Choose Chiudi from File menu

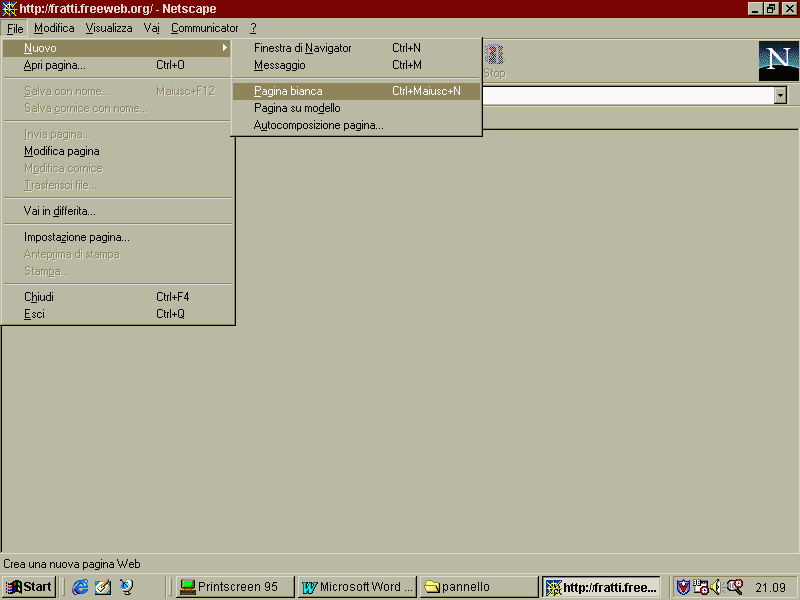(117, 297)
